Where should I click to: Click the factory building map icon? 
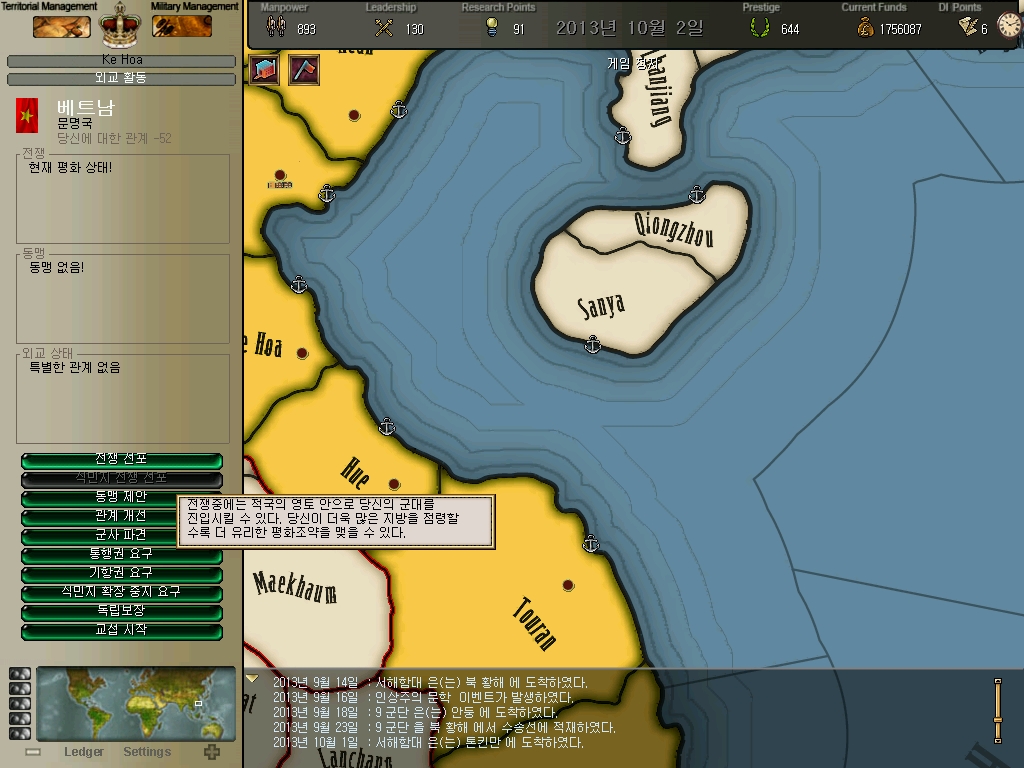[264, 69]
